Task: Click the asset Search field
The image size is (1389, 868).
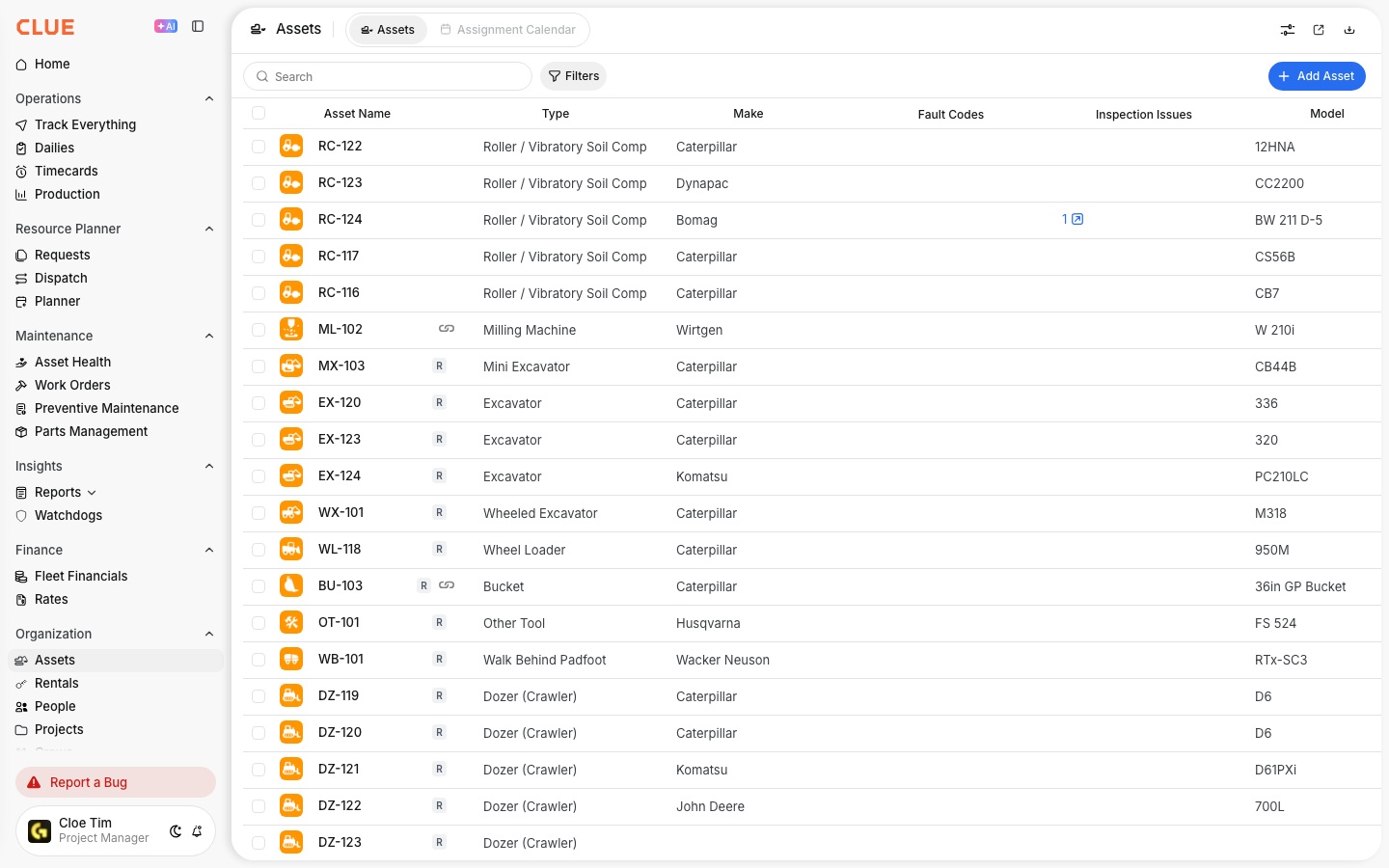Action: (388, 76)
